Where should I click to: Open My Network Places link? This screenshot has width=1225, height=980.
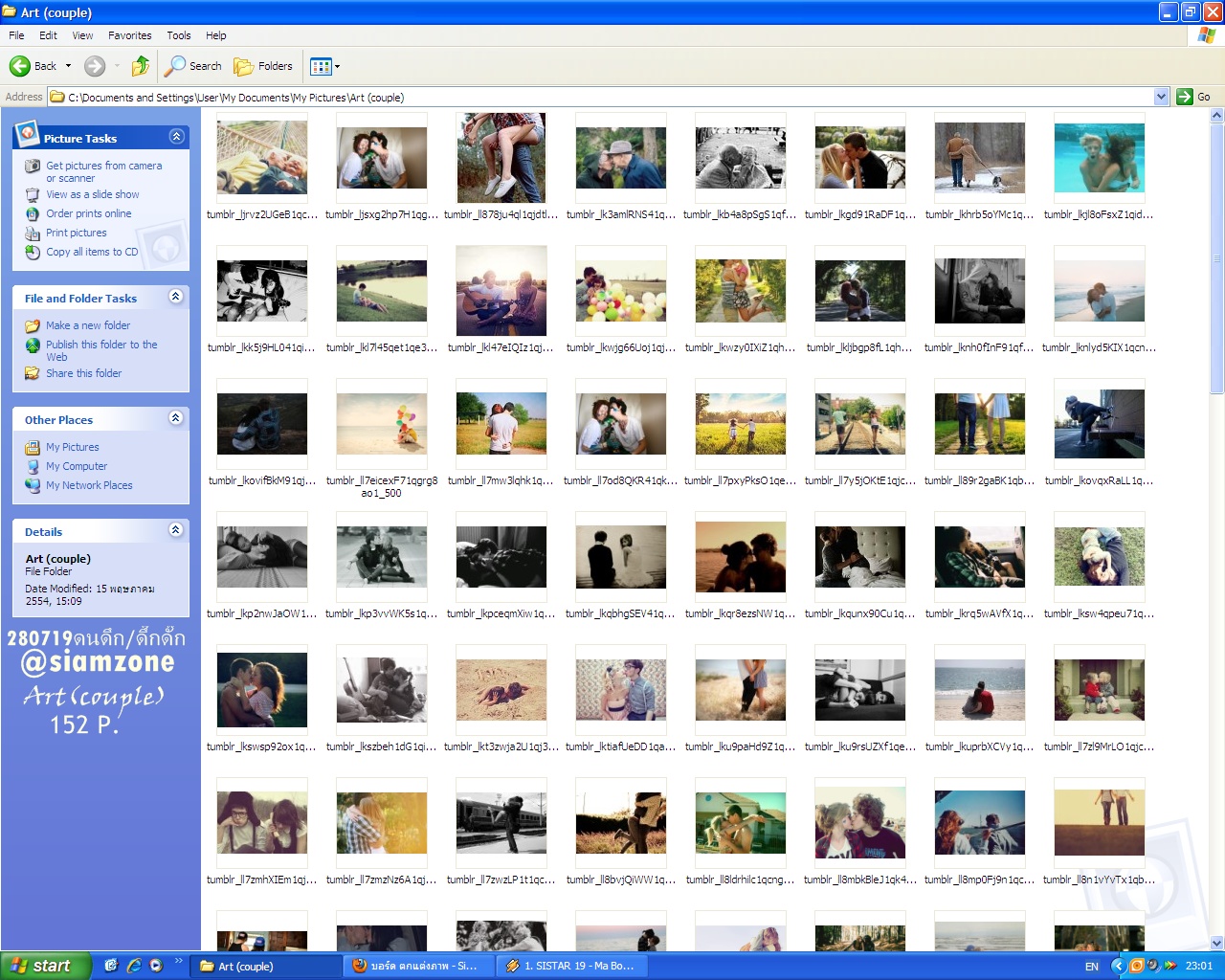pyautogui.click(x=89, y=485)
